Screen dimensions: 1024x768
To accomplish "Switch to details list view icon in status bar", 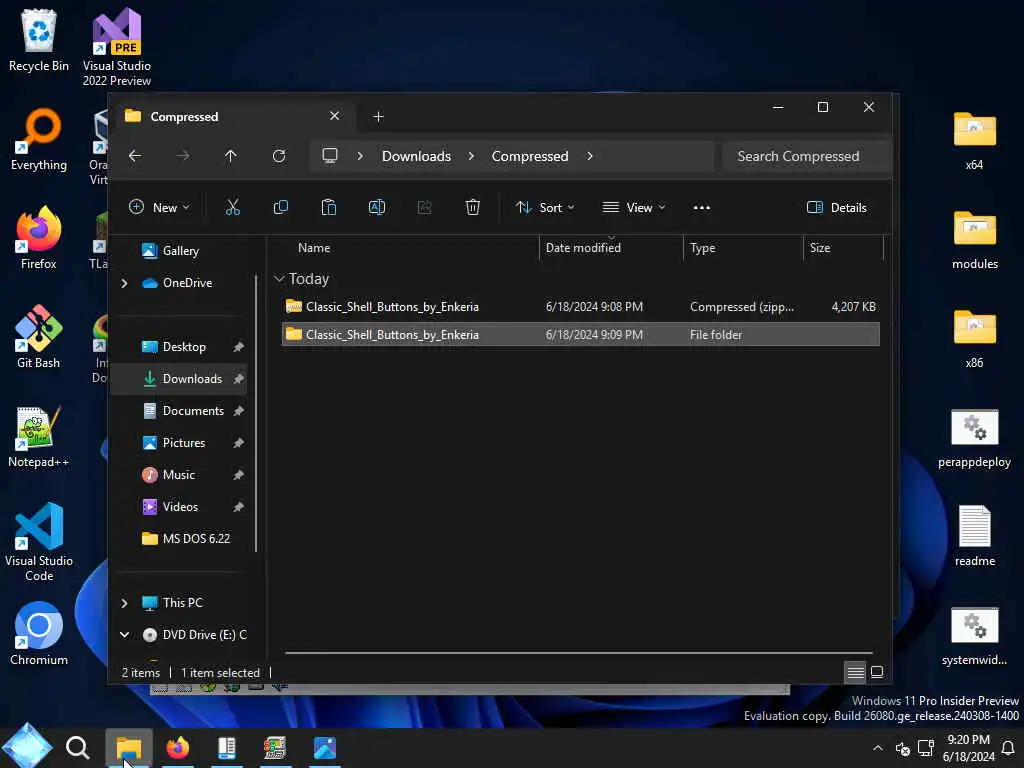I will pos(856,672).
